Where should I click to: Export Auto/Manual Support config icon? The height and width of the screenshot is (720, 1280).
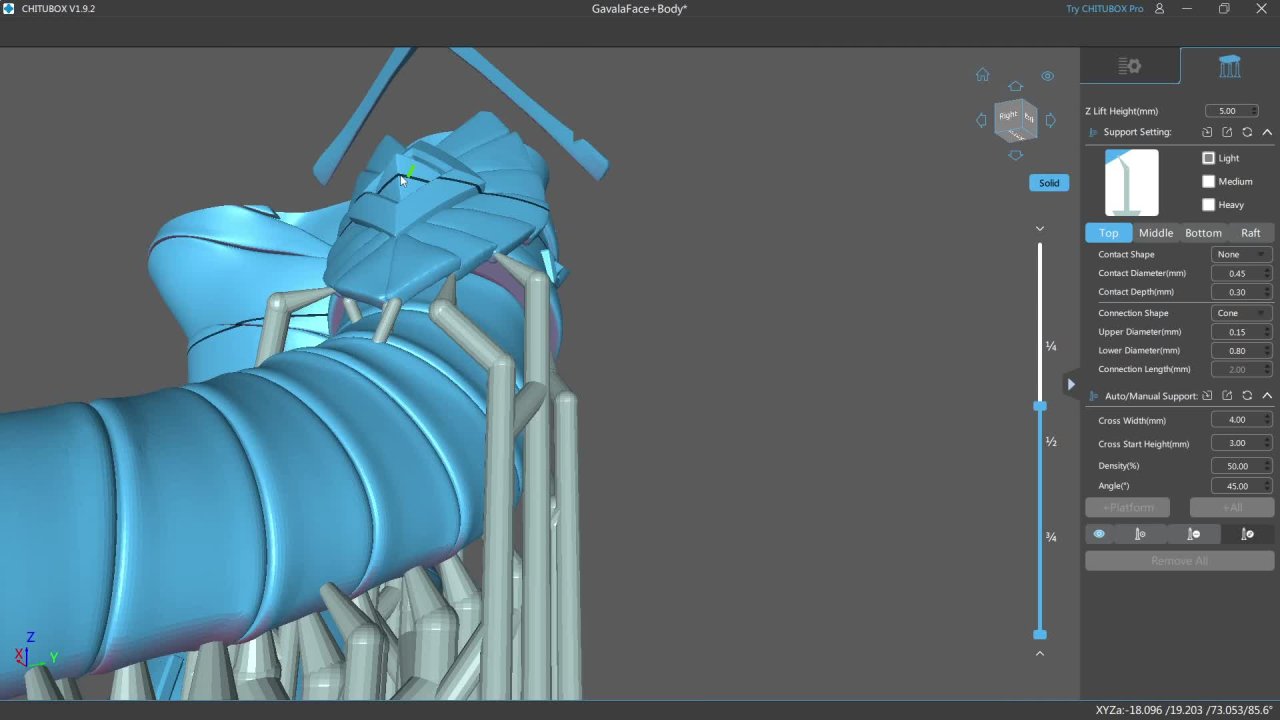1227,396
